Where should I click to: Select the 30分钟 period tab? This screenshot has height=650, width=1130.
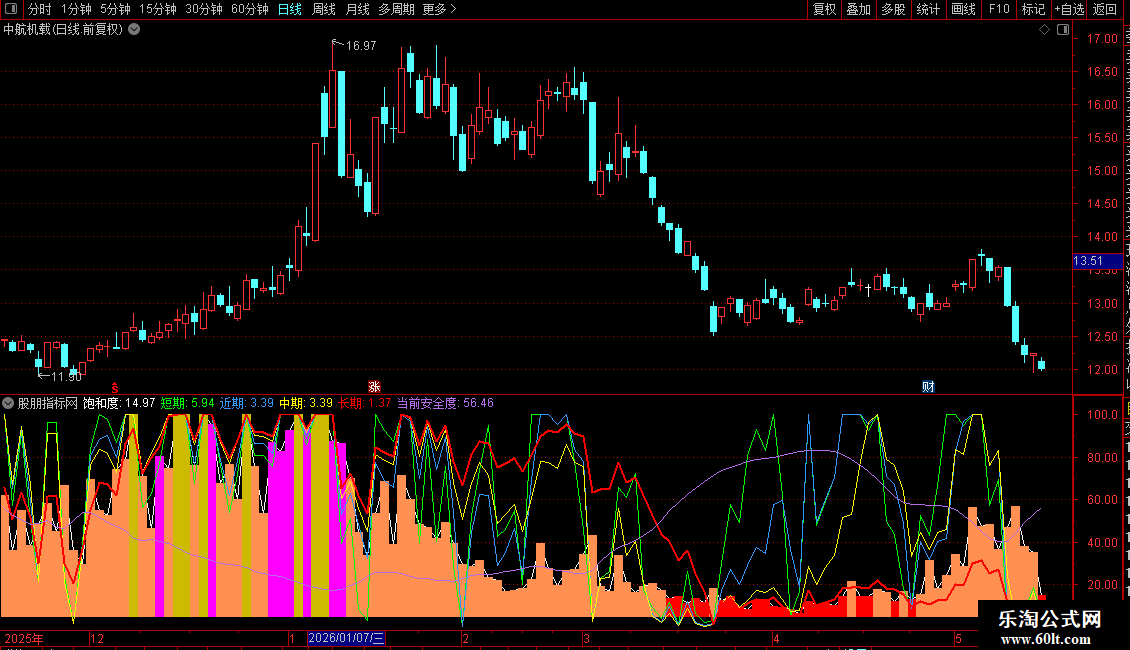[x=204, y=9]
